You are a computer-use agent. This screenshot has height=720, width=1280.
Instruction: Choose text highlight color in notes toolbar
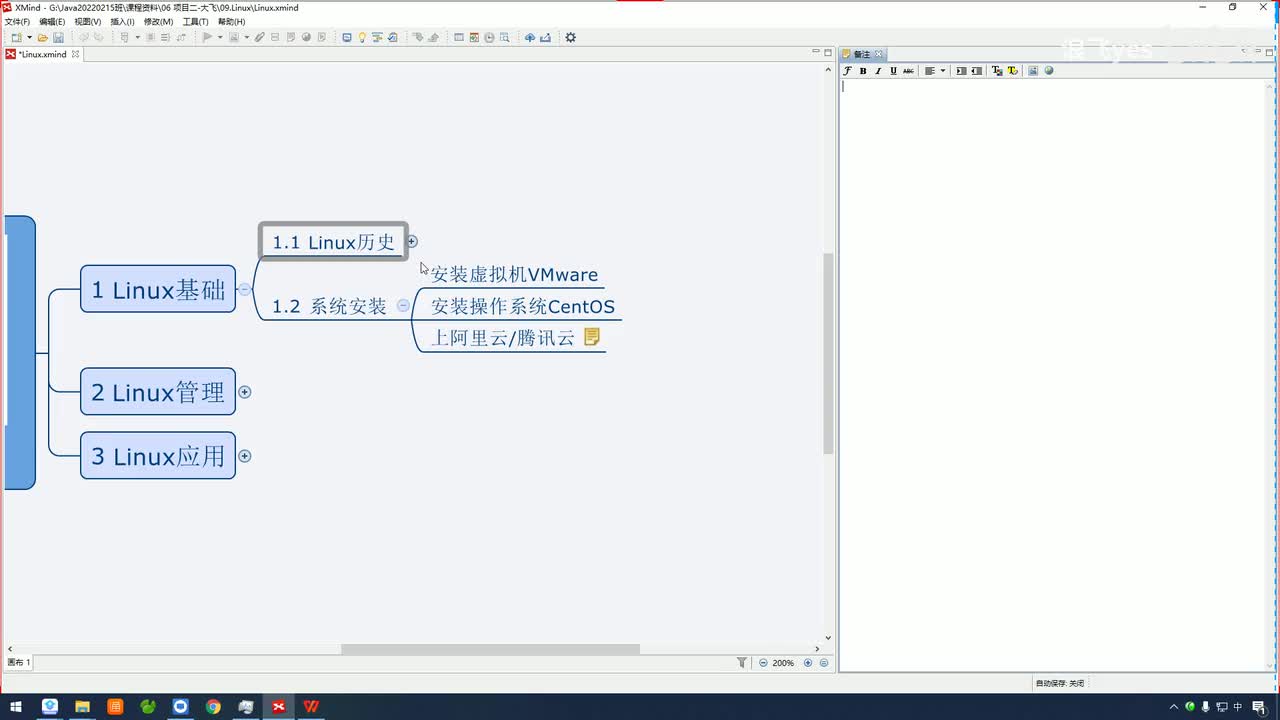tap(1012, 71)
